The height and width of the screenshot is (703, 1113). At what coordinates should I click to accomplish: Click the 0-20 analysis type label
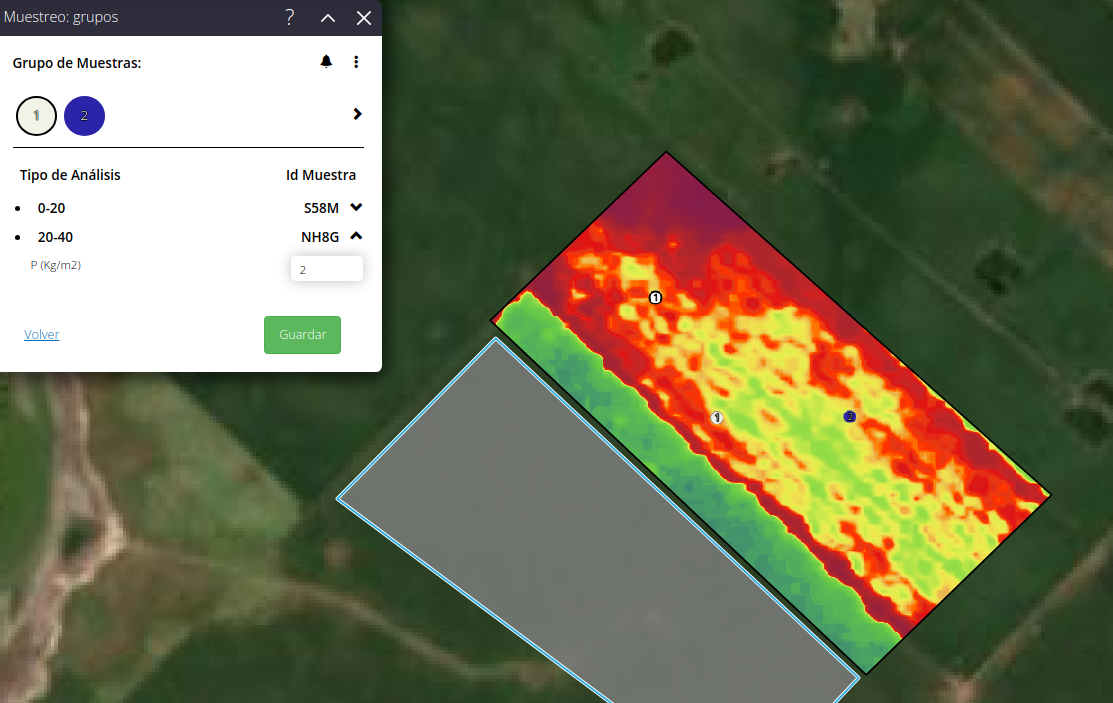[x=51, y=208]
